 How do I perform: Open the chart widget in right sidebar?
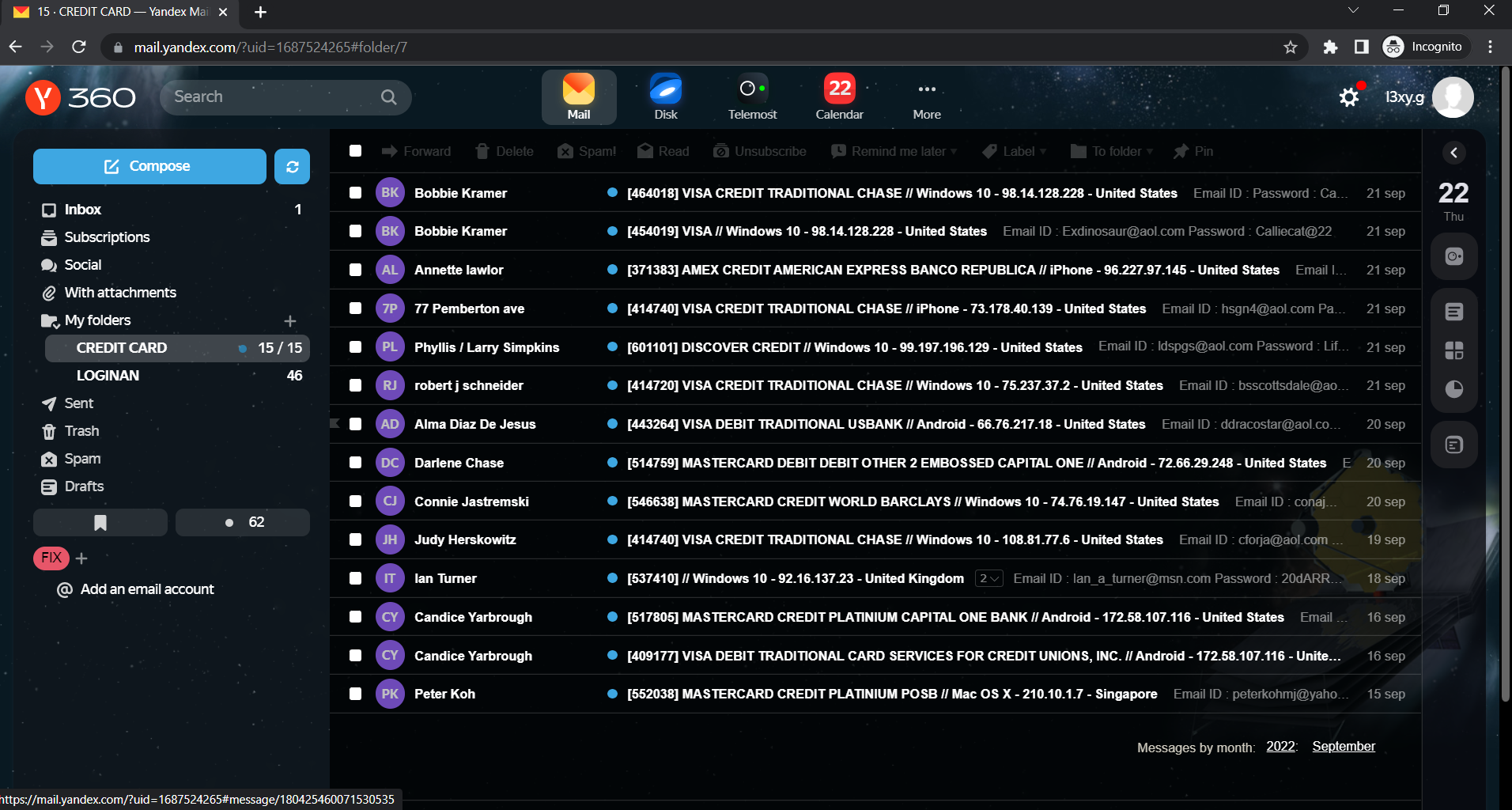click(1453, 389)
